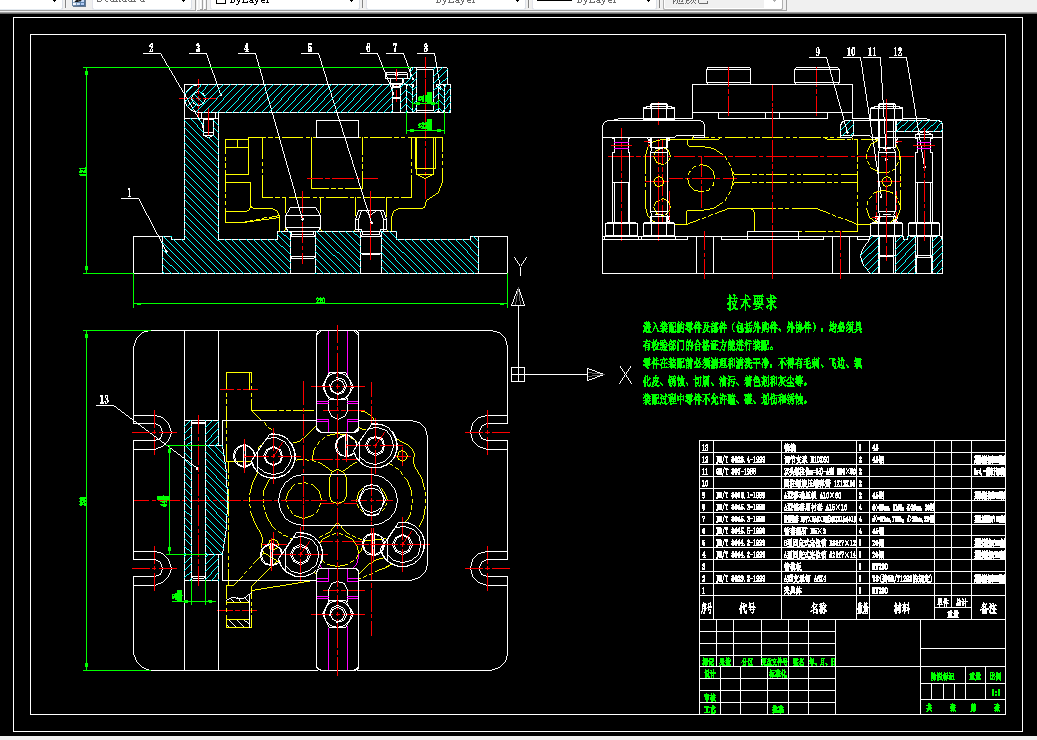Open the color control ByLayer dropdown arrow

click(351, 2)
